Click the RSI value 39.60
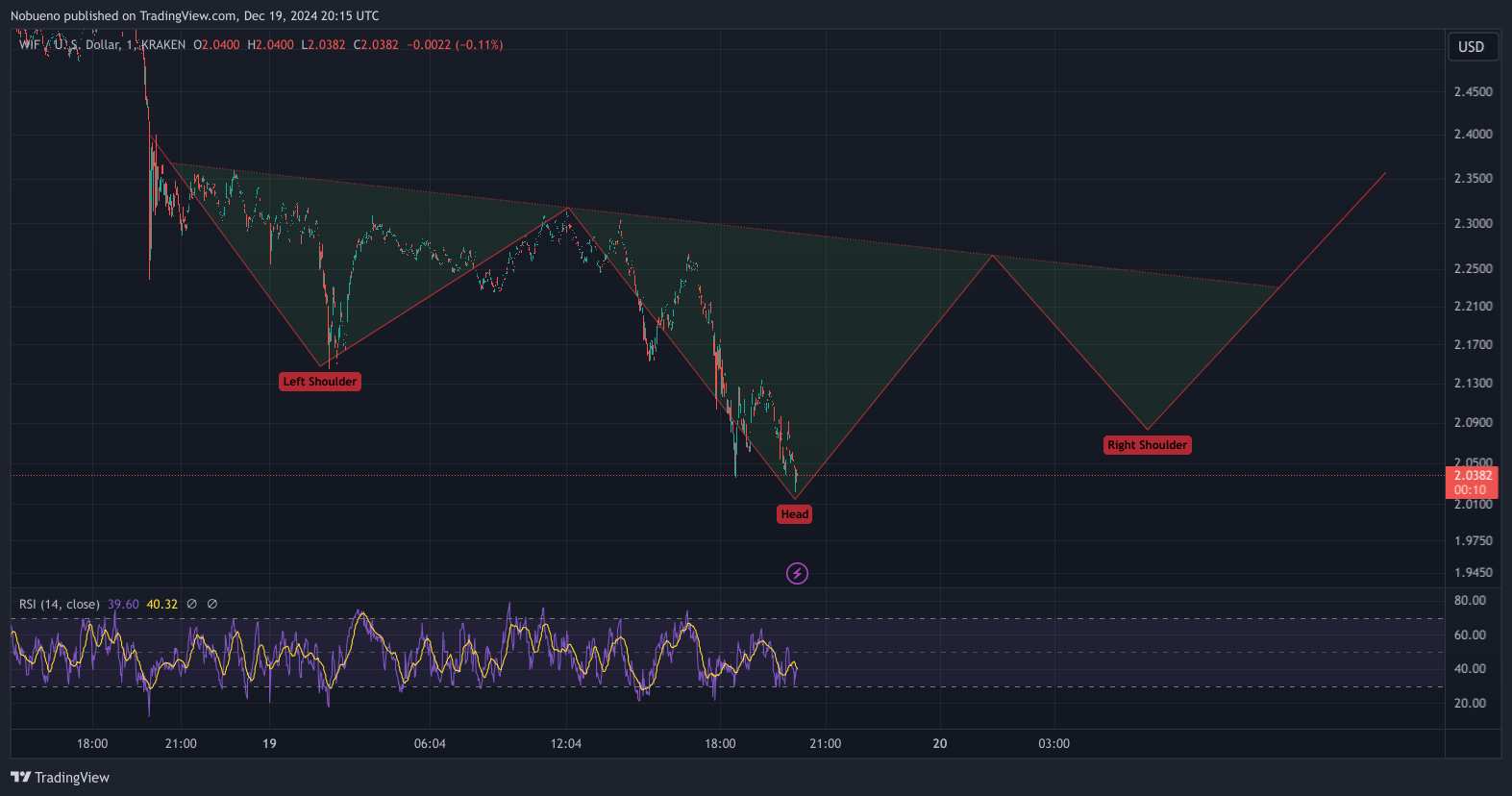Viewport: 1512px width, 796px height. (123, 604)
